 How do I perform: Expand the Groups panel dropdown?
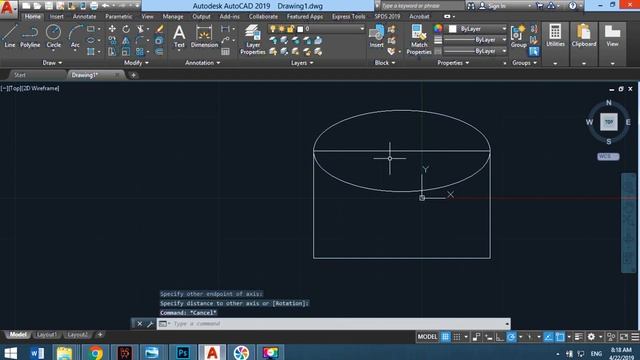(x=524, y=63)
